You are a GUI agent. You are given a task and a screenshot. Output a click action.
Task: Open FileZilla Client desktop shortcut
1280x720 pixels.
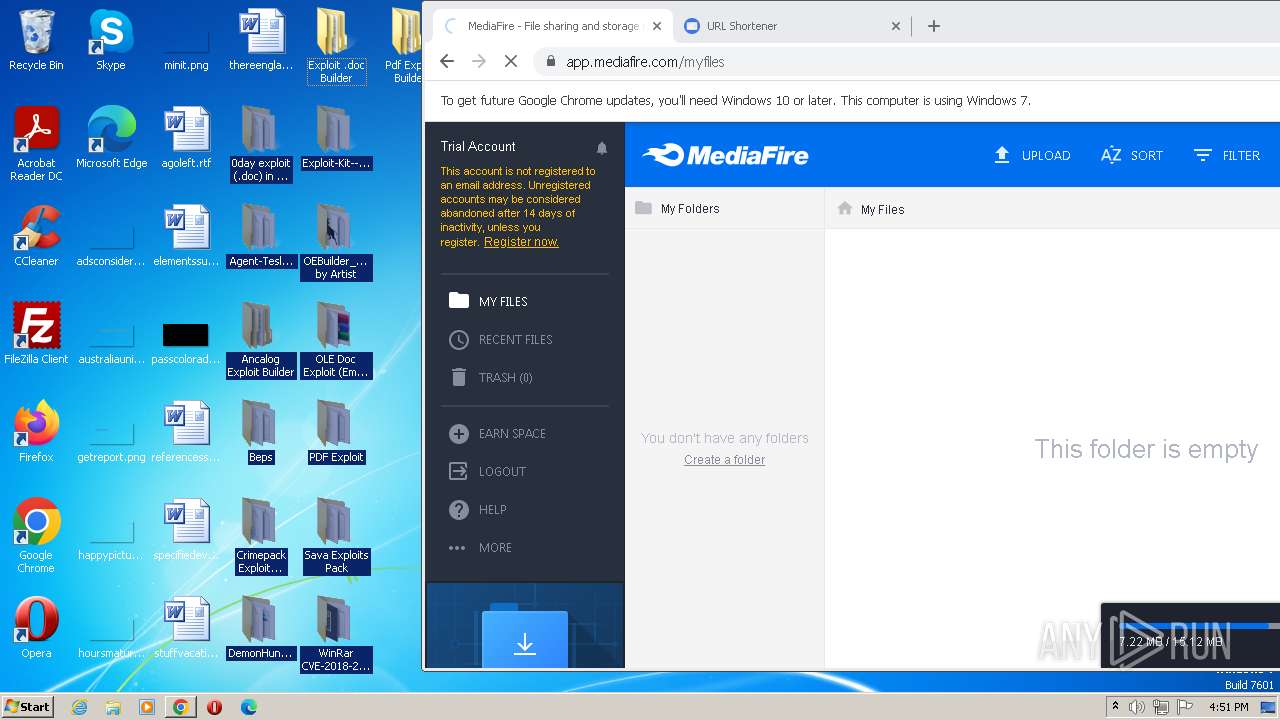pyautogui.click(x=36, y=334)
